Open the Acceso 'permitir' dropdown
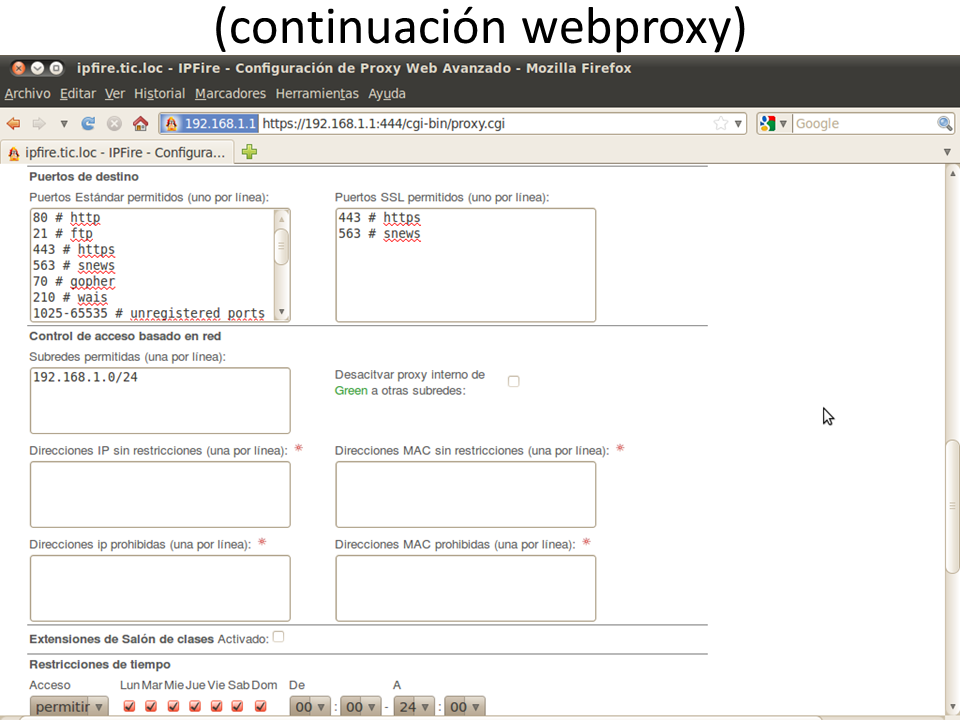 pyautogui.click(x=69, y=707)
